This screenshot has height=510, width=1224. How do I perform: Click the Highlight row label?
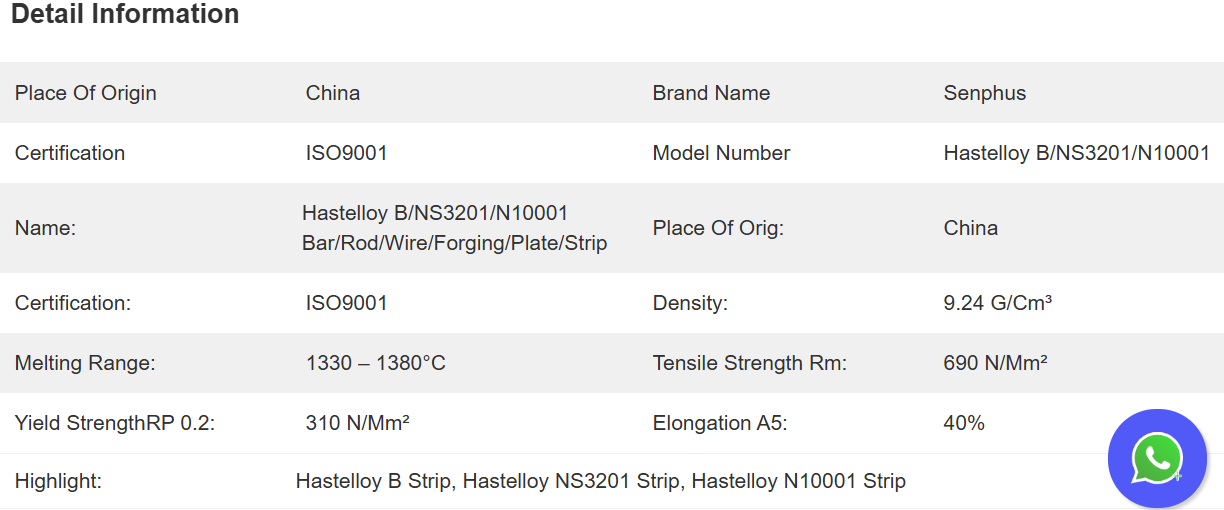click(58, 481)
